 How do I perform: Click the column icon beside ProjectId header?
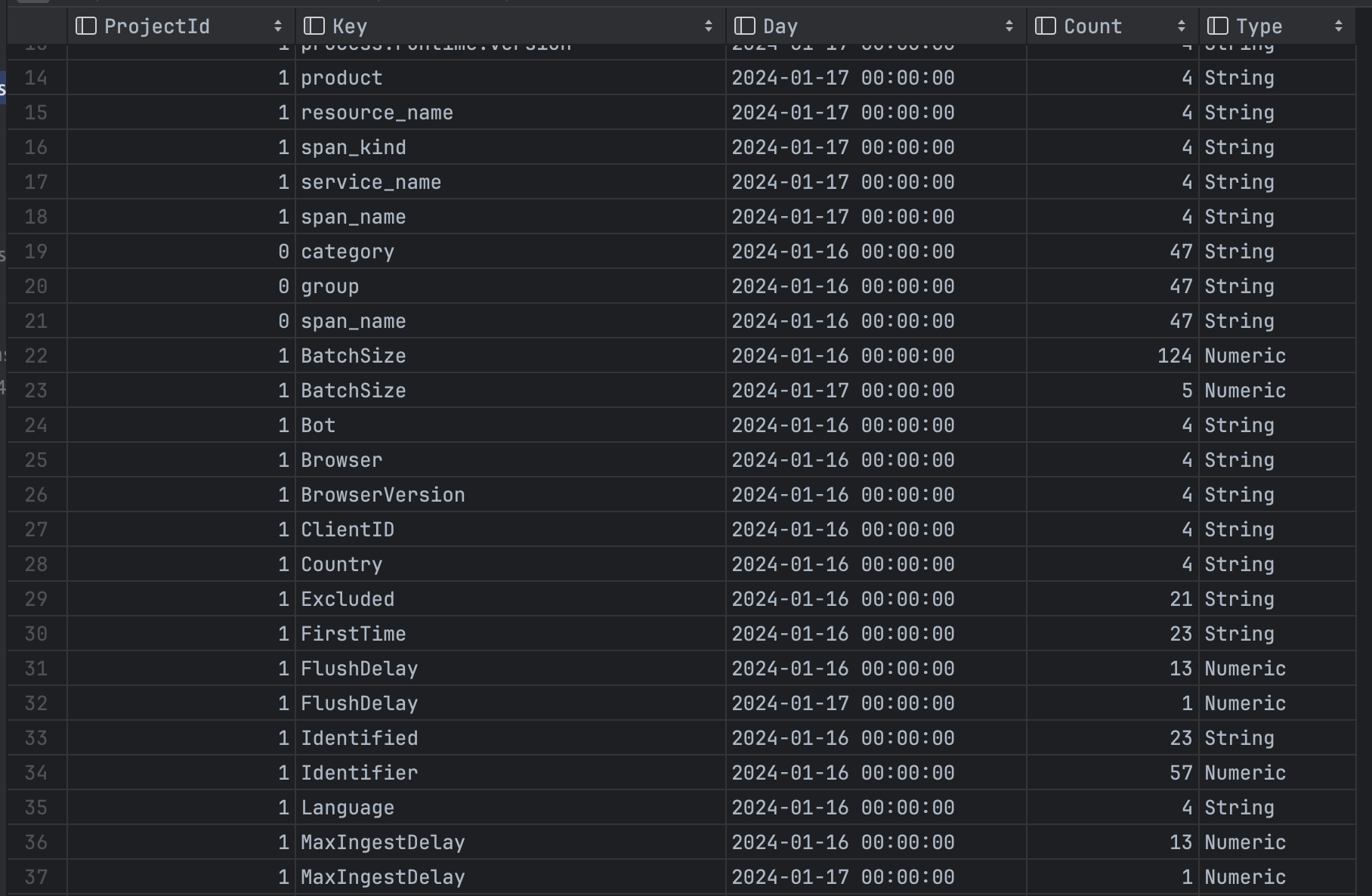(x=85, y=26)
